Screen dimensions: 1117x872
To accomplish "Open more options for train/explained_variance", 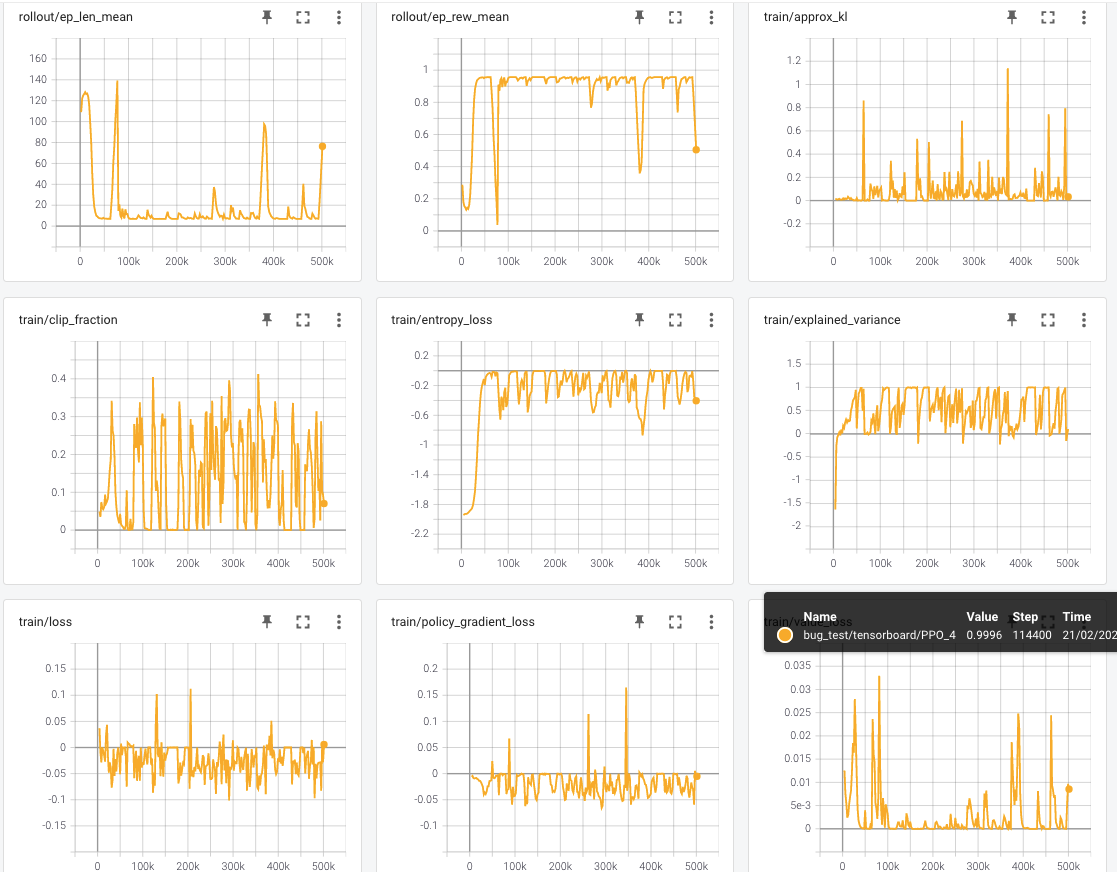I will [1084, 320].
